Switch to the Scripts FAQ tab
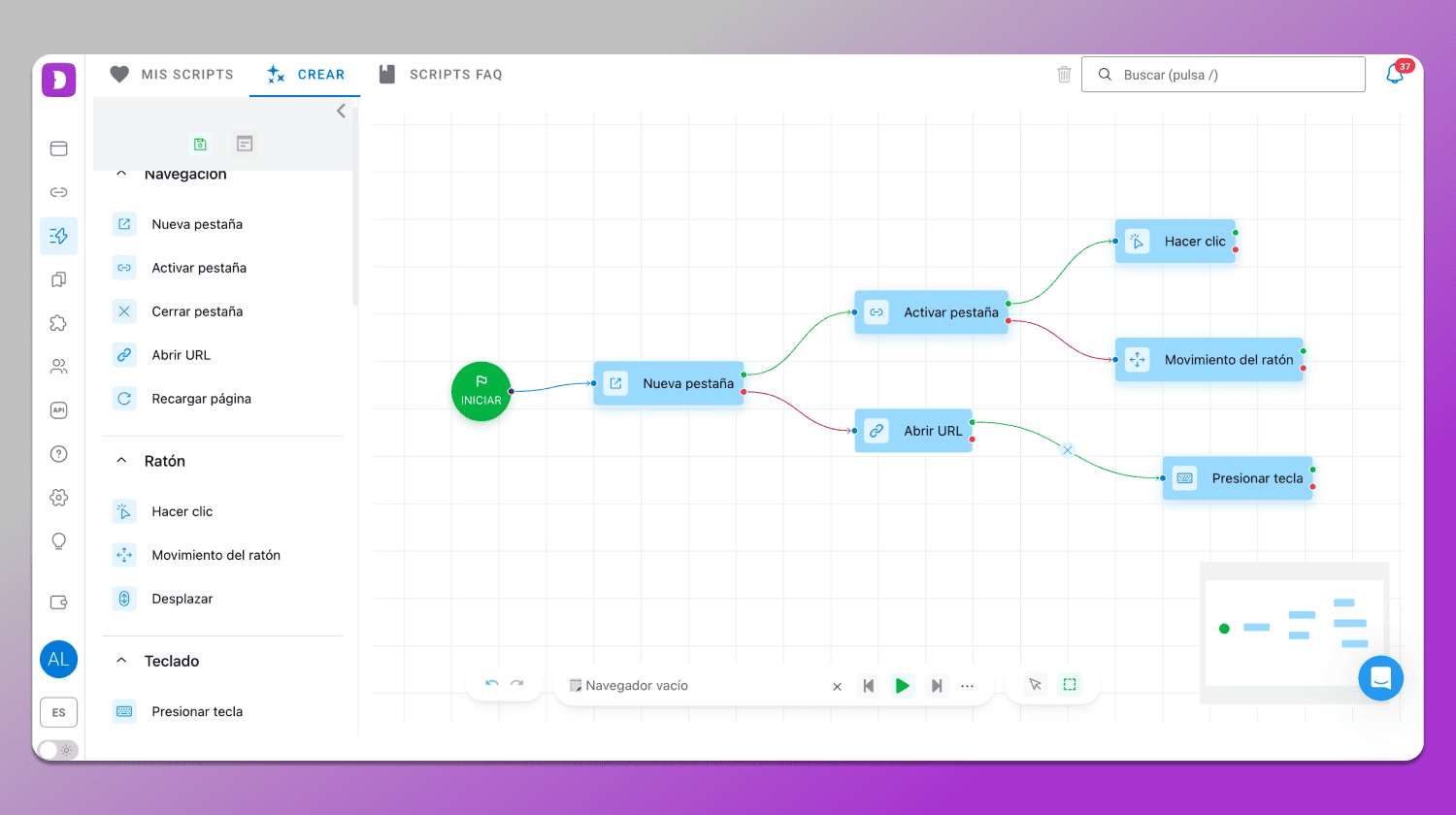Screen dimensions: 1456x815 pos(441,75)
